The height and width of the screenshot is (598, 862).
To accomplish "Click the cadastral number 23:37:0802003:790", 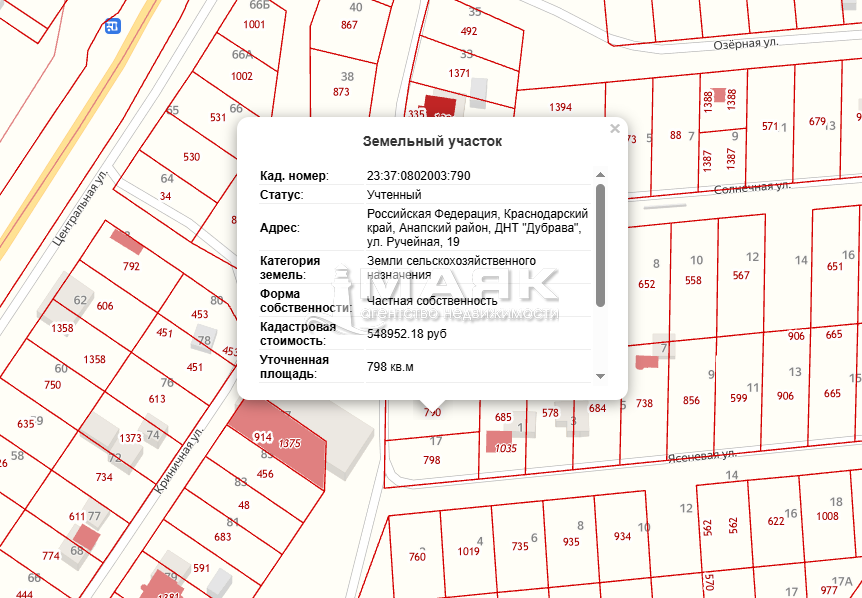I will coord(418,176).
